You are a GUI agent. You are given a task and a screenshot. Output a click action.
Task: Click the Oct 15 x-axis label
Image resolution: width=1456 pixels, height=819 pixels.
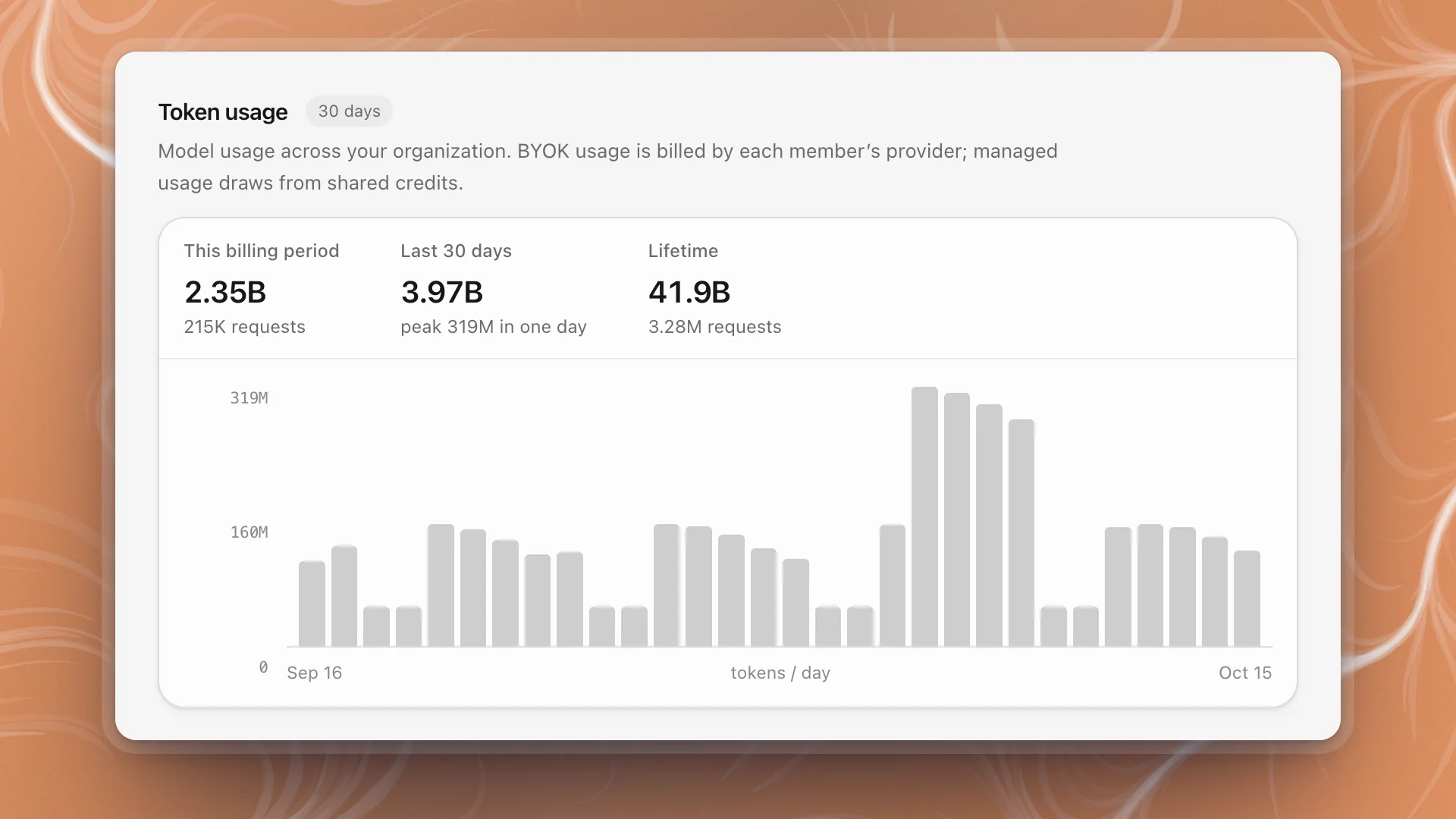pos(1245,673)
